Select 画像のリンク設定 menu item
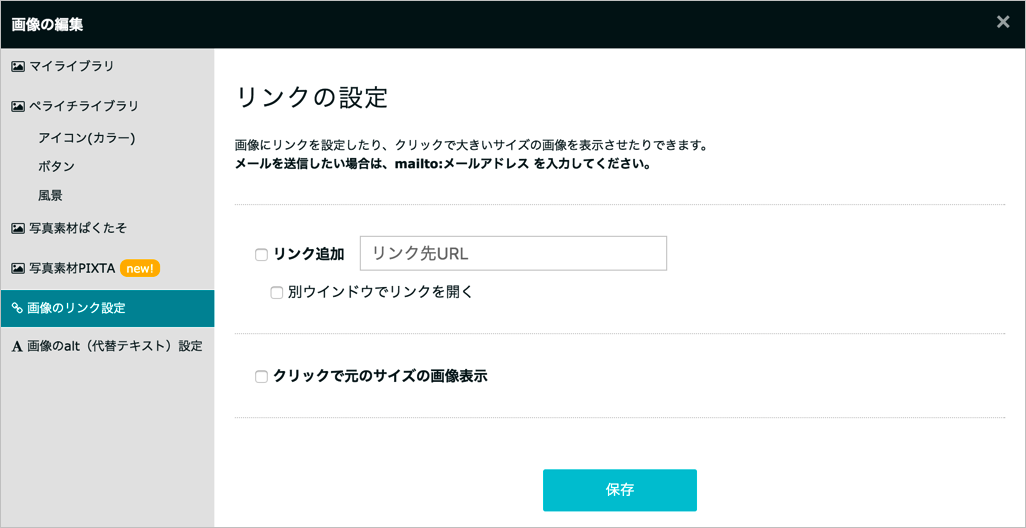Image resolution: width=1026 pixels, height=528 pixels. [107, 308]
